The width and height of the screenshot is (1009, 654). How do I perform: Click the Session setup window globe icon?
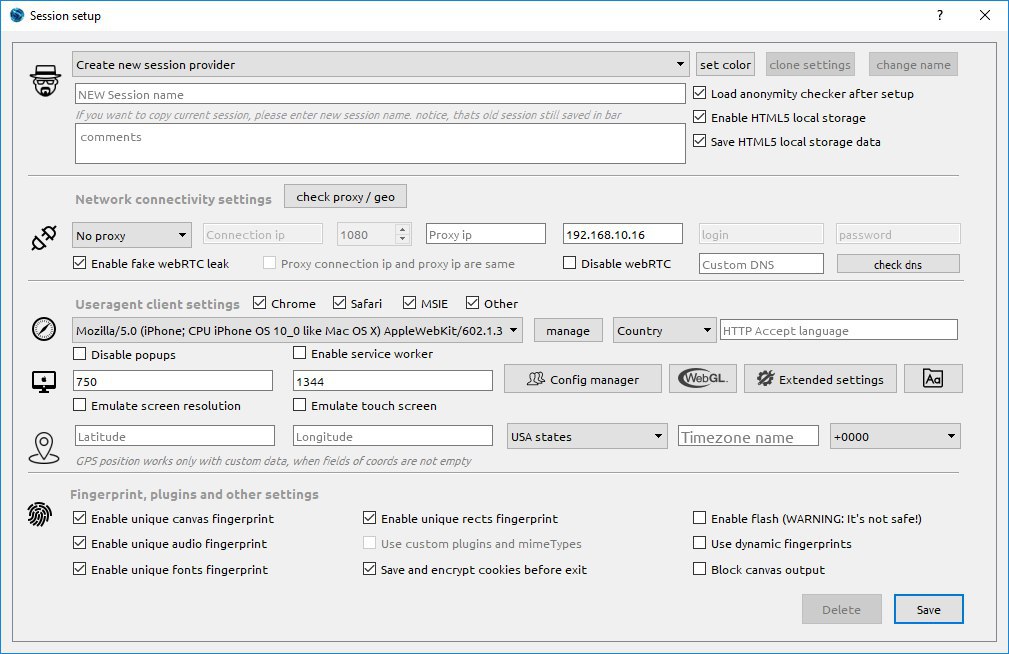tap(17, 15)
